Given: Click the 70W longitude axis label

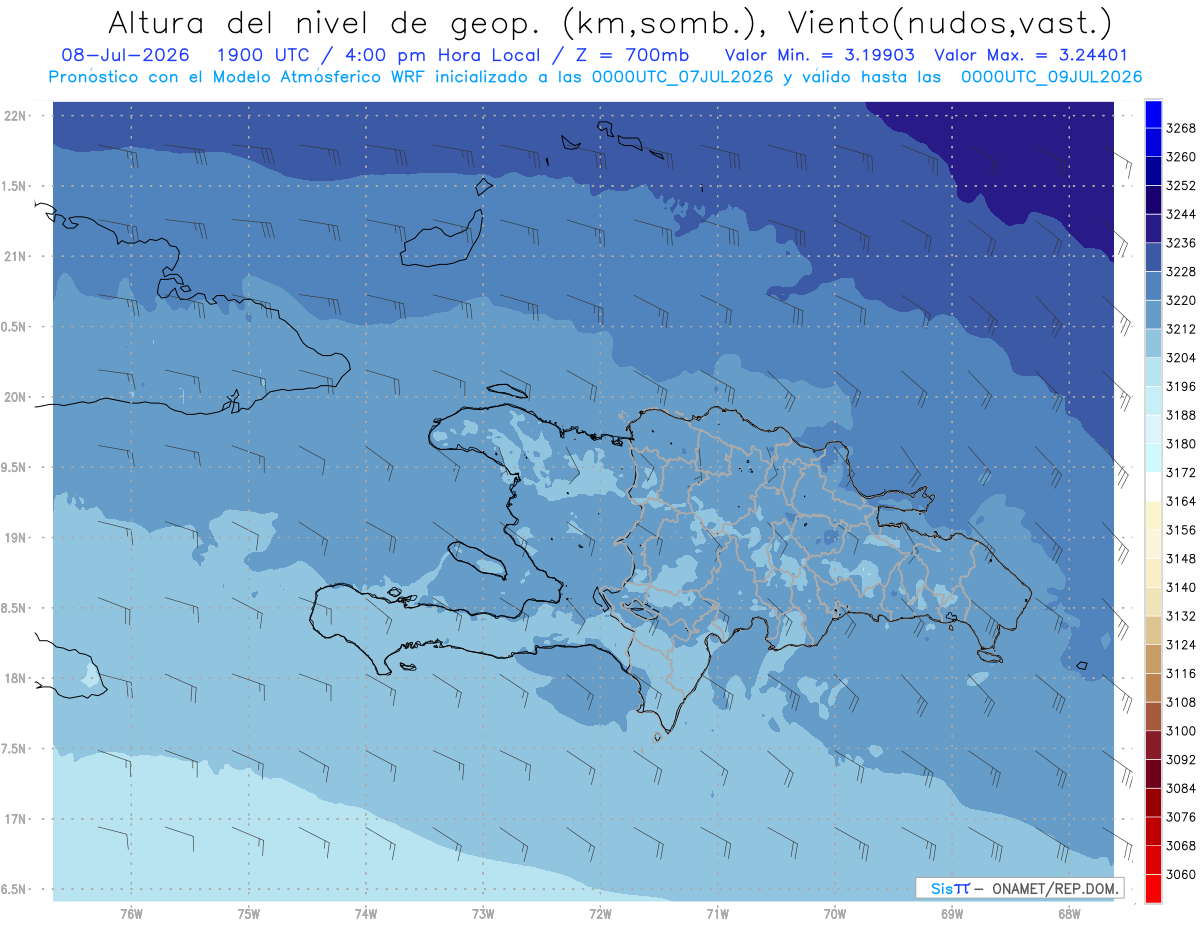Looking at the screenshot, I should click(835, 914).
